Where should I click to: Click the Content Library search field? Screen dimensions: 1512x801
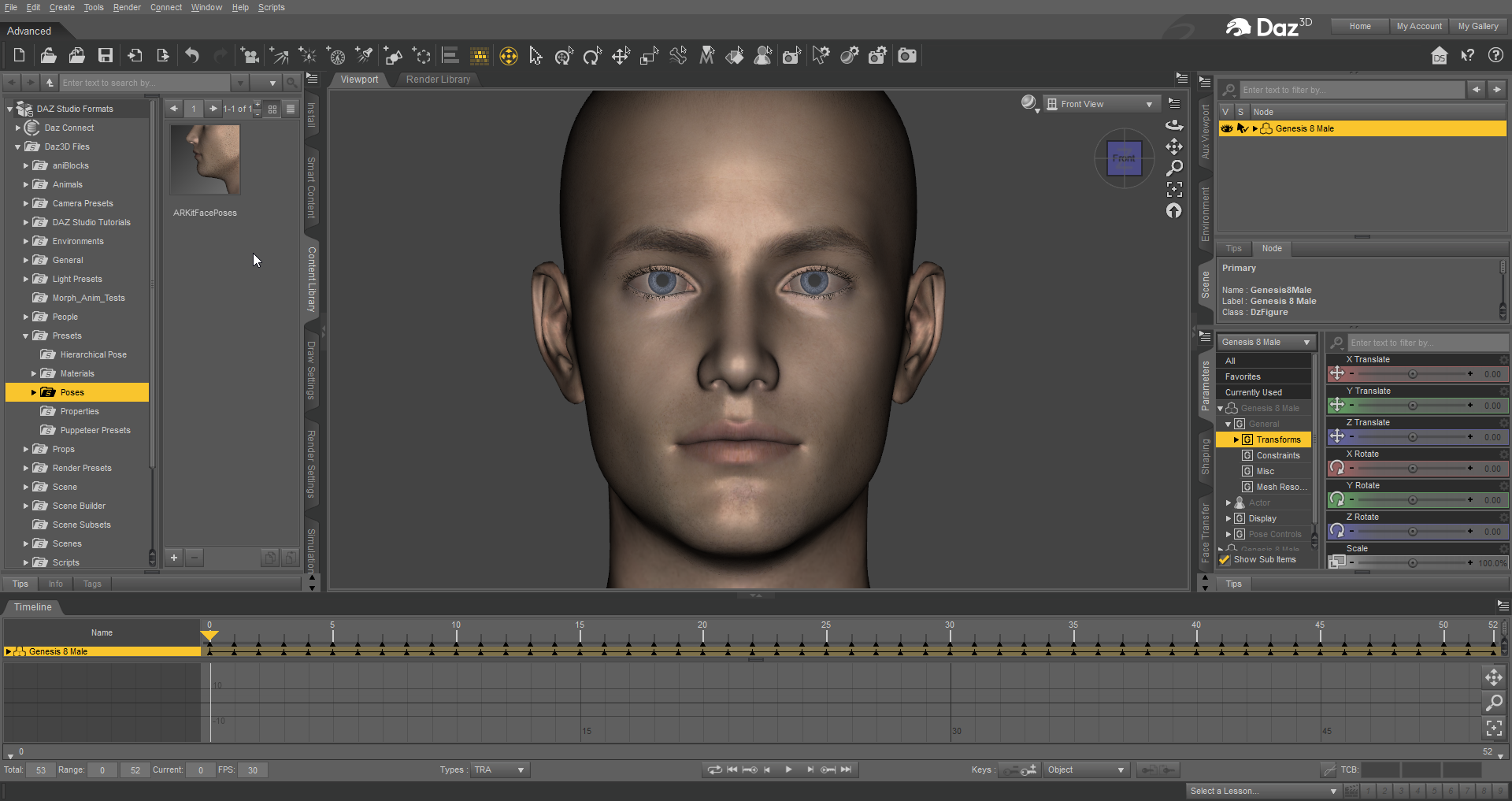[x=146, y=83]
